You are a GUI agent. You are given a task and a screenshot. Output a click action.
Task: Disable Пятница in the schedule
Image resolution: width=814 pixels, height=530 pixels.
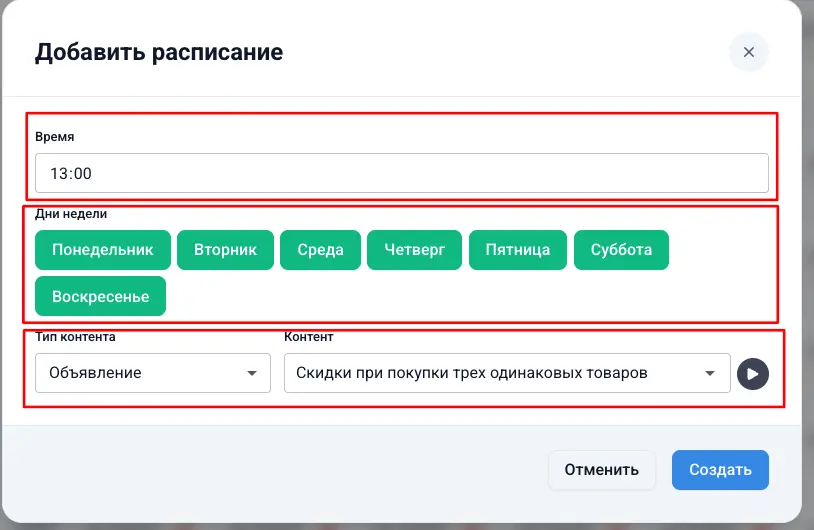point(517,250)
